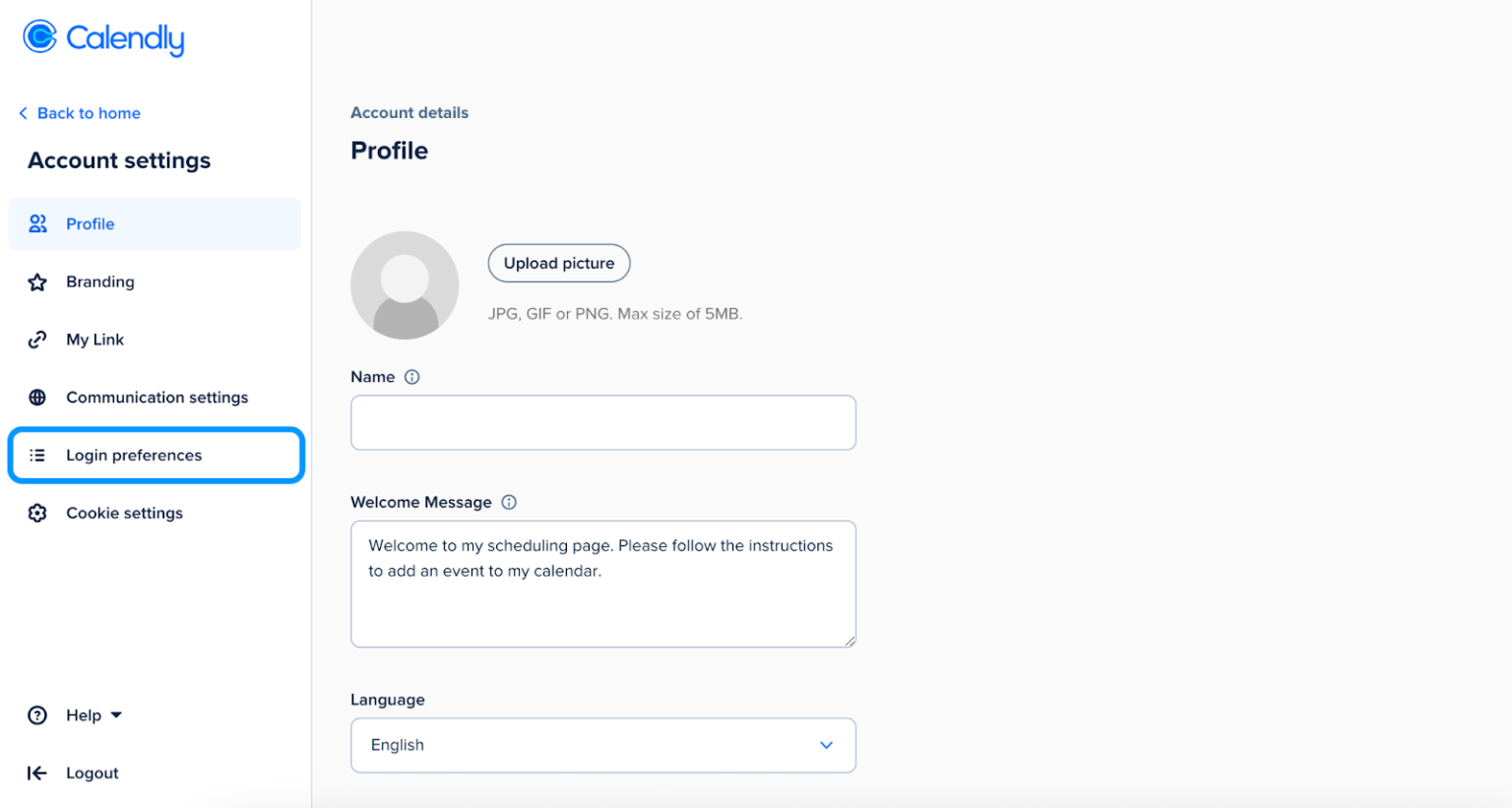Click the Upload picture button
The height and width of the screenshot is (808, 1512).
point(558,263)
